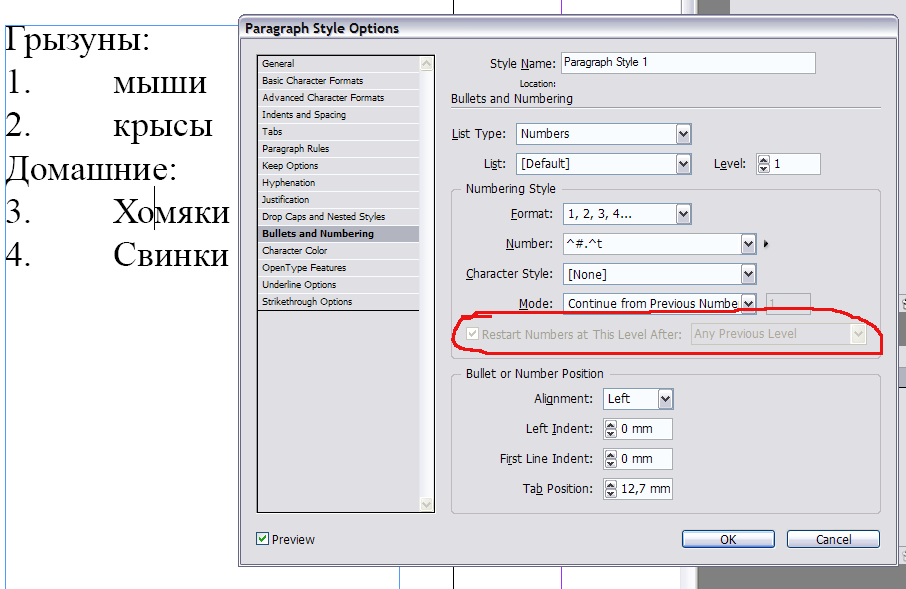Adjust the First Line Indent stepper
Image resolution: width=906 pixels, height=589 pixels.
[x=611, y=459]
